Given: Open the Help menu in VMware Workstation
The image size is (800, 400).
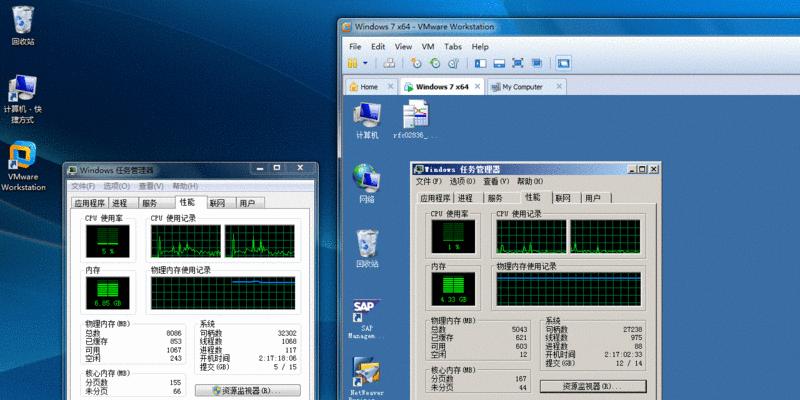Looking at the screenshot, I should tap(480, 46).
